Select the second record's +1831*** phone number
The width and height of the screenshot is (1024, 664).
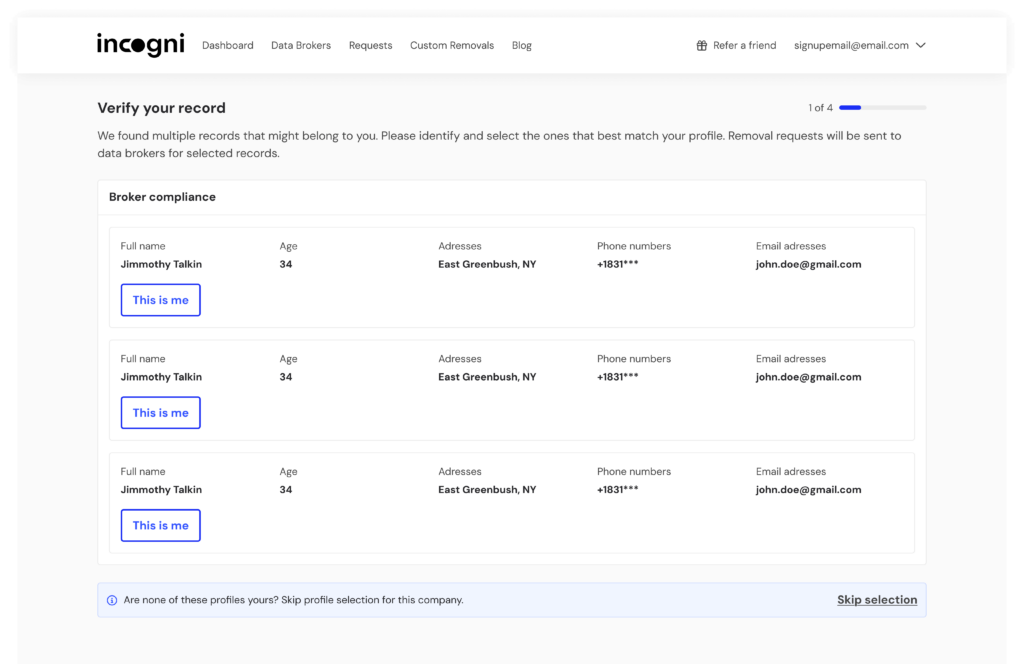pos(618,377)
